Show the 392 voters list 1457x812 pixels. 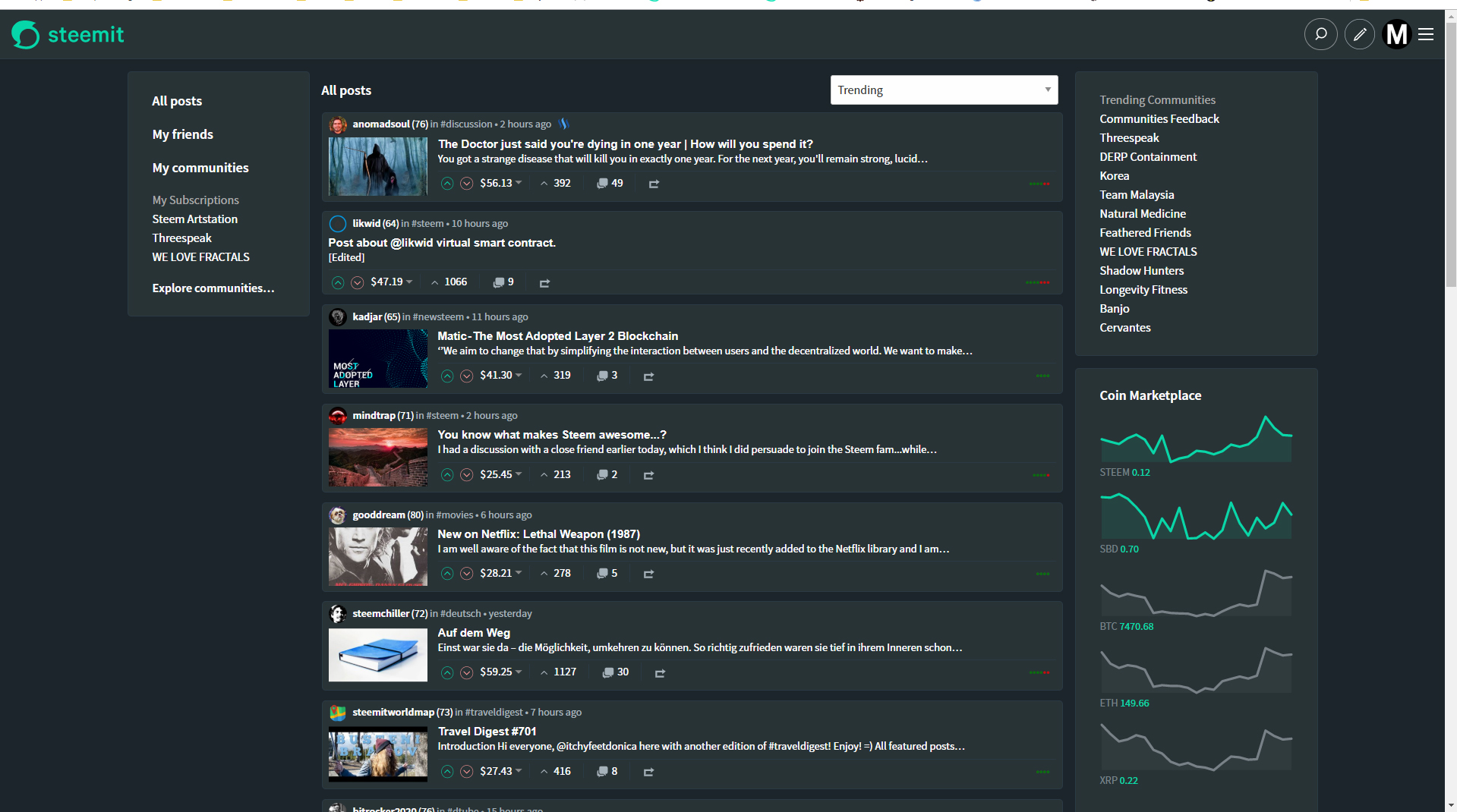[x=555, y=183]
